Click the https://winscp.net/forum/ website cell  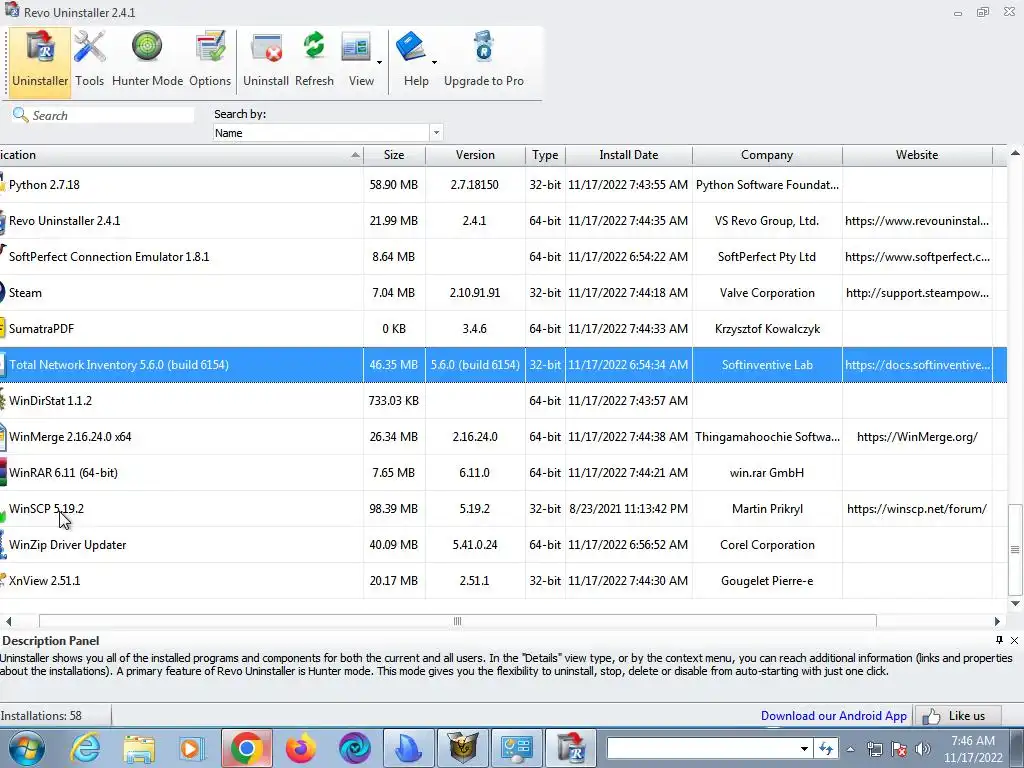click(x=917, y=508)
